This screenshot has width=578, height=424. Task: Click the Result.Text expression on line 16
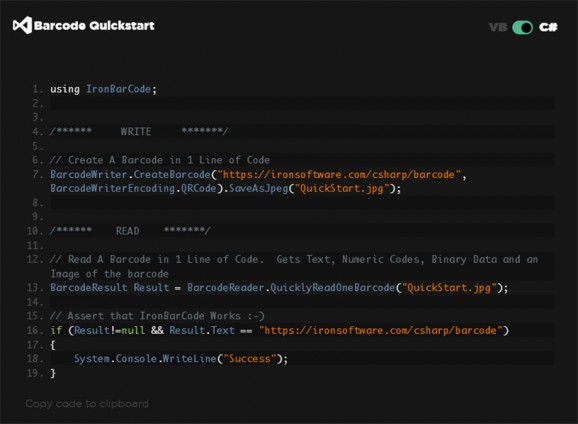pos(202,330)
